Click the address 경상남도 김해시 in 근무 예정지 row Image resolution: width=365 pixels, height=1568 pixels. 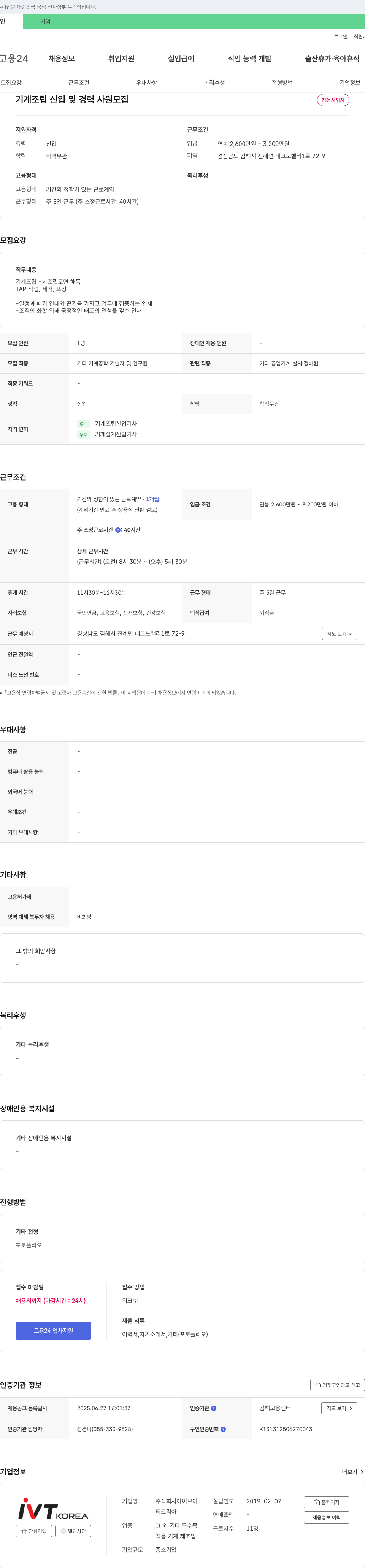(x=131, y=634)
